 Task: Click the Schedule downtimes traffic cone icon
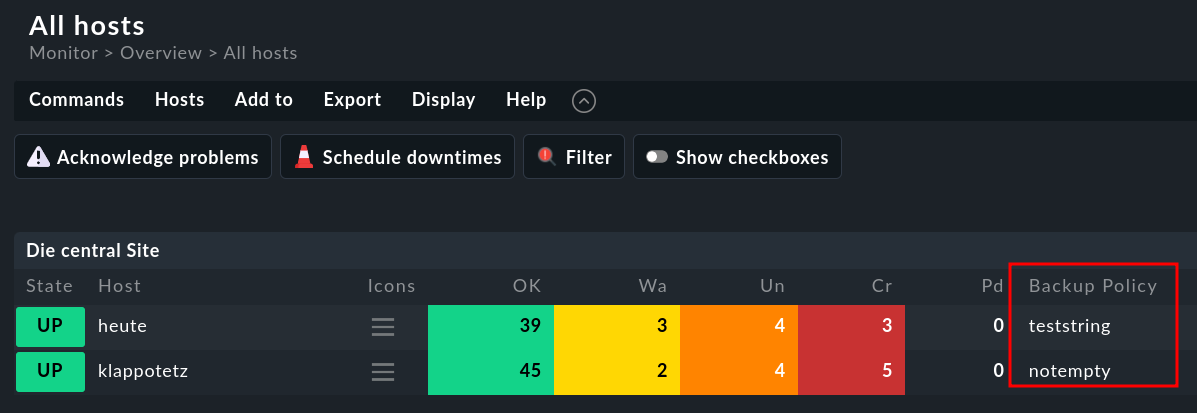pyautogui.click(x=304, y=157)
